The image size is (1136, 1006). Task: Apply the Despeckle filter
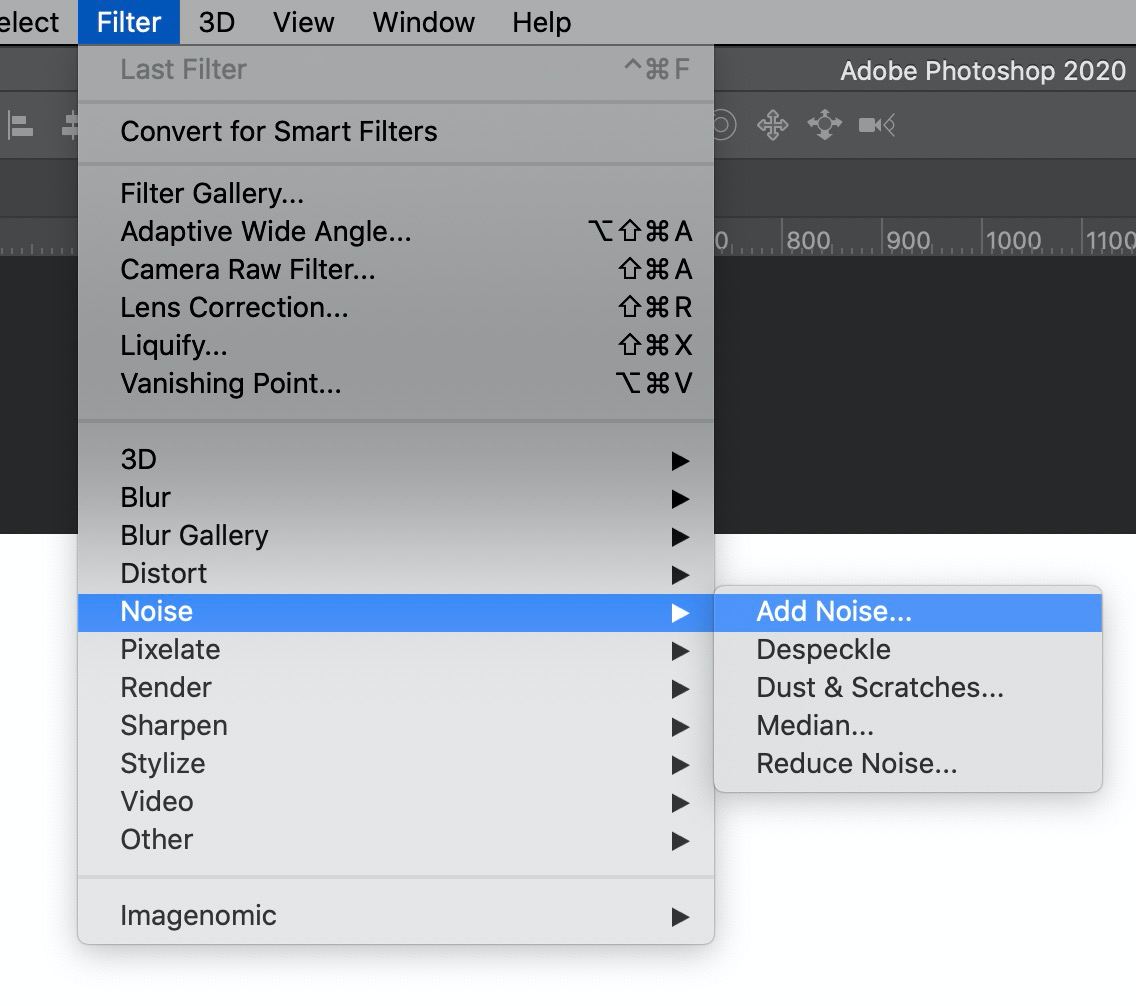point(908,650)
